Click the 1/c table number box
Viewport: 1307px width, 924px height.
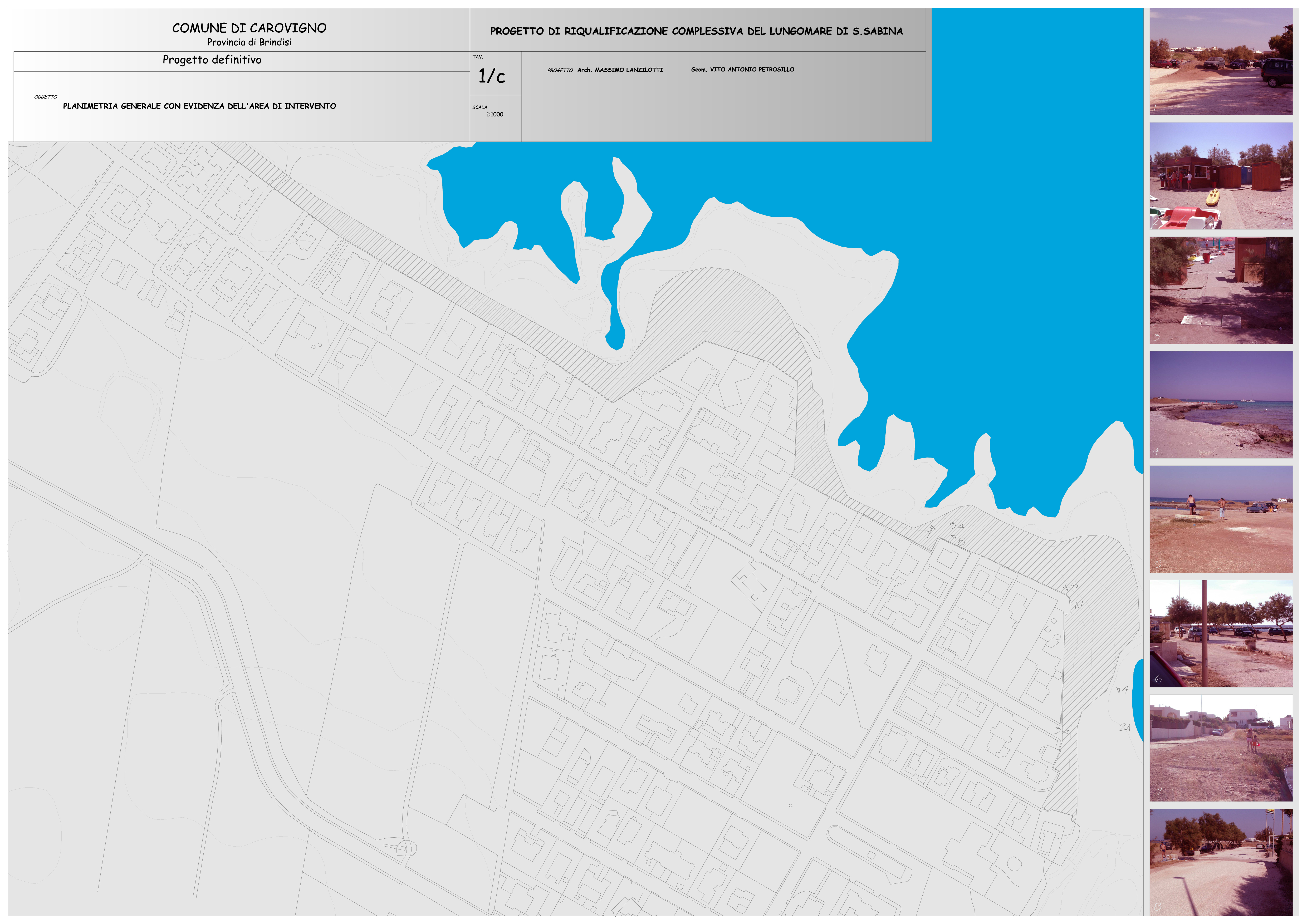tap(492, 76)
